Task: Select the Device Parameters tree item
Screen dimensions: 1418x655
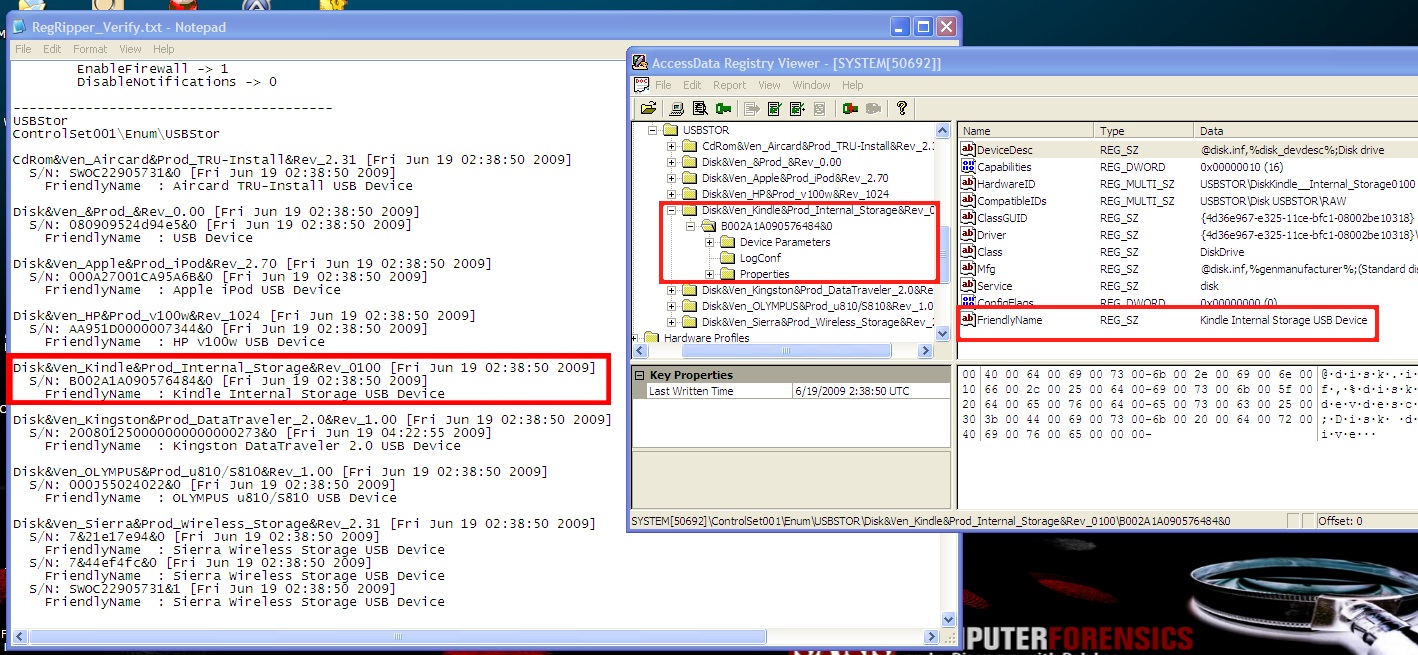Action: (785, 242)
